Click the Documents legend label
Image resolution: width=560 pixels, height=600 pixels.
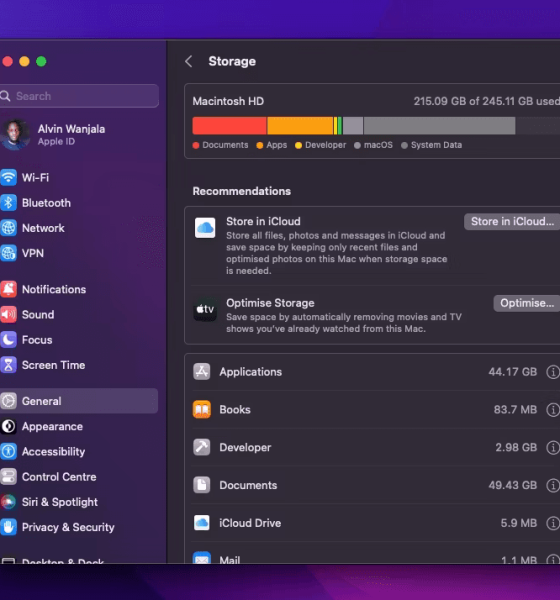225,145
